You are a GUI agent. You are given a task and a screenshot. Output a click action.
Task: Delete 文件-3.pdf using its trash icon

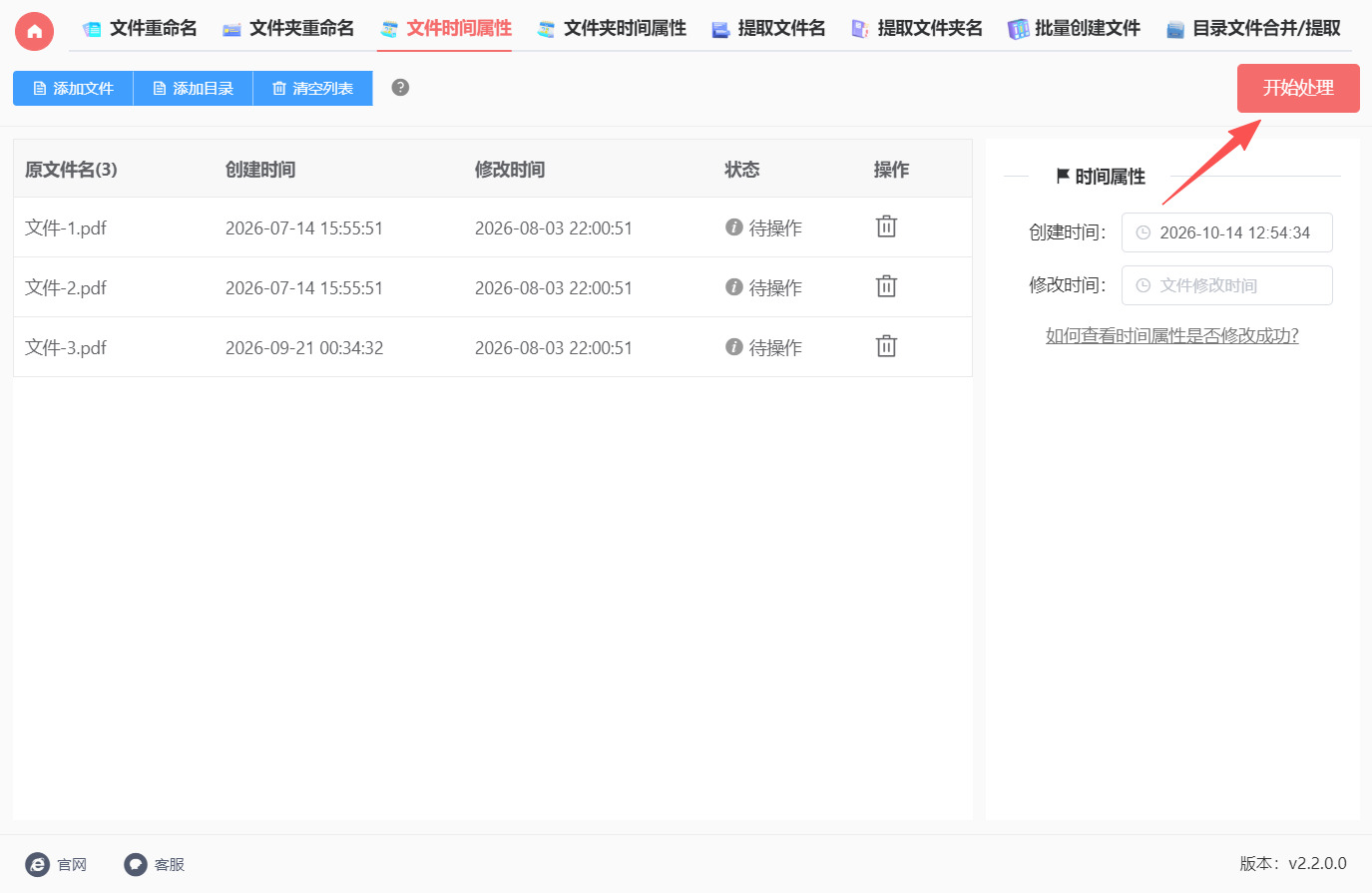(886, 346)
